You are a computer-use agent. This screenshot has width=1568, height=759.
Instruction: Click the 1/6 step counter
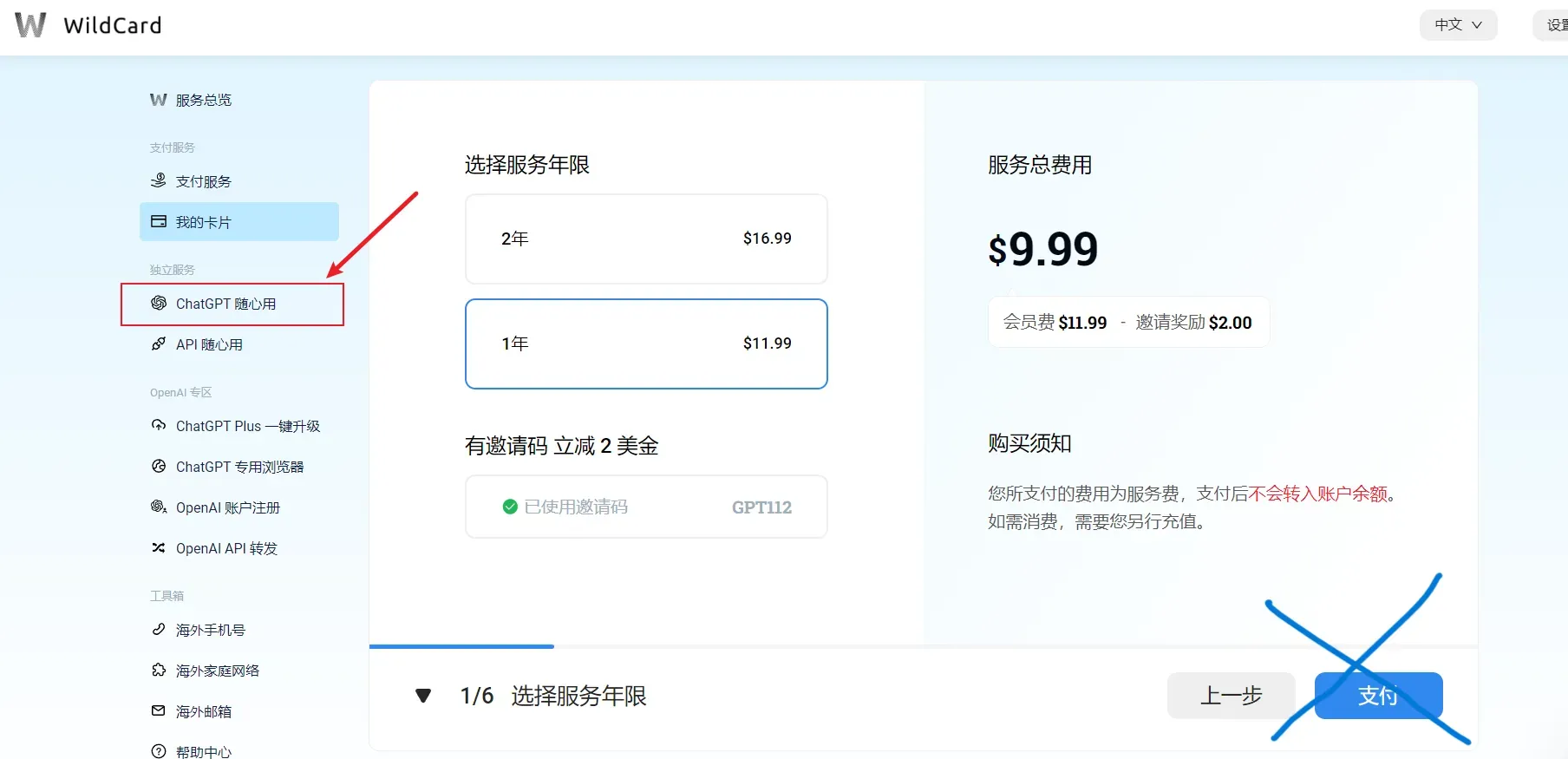[x=477, y=696]
